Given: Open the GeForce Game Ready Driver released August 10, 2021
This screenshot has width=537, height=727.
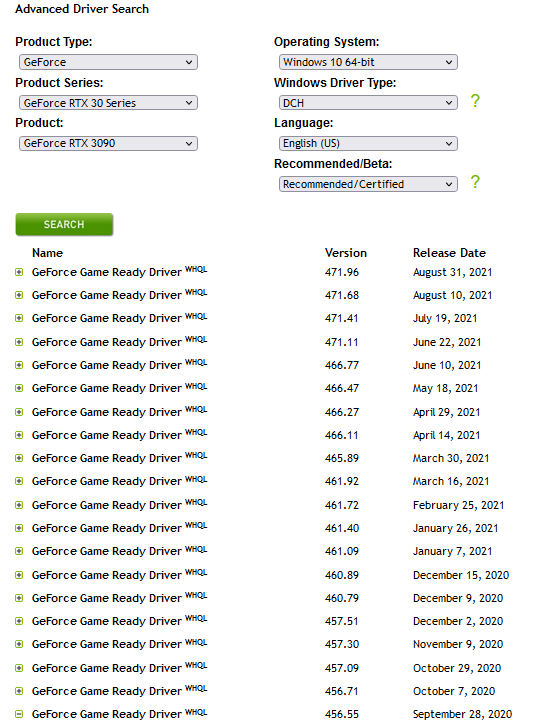Looking at the screenshot, I should click(x=120, y=295).
